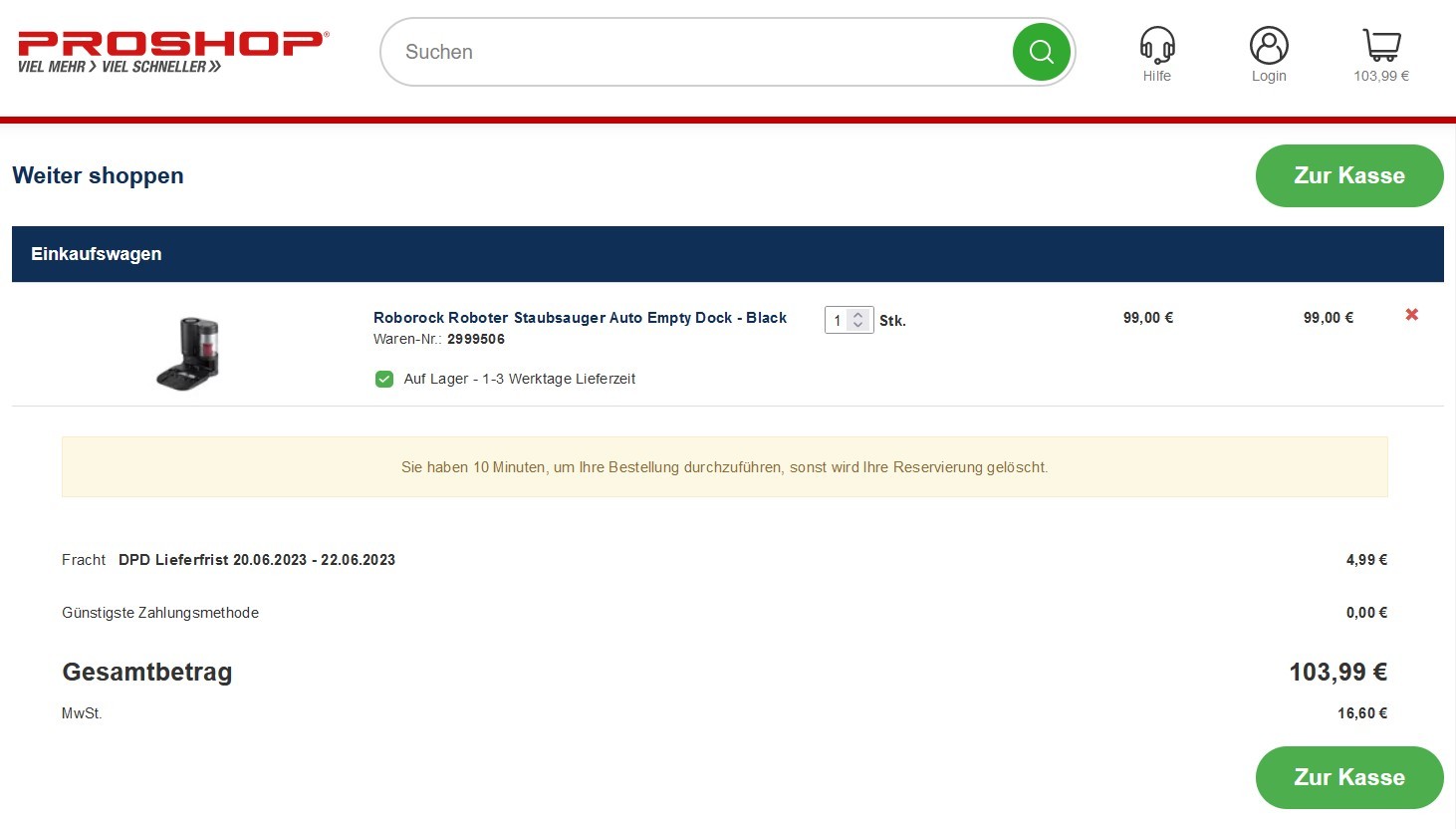
Task: Click Zur Kasse below the MwSt. amount
Action: click(1349, 777)
